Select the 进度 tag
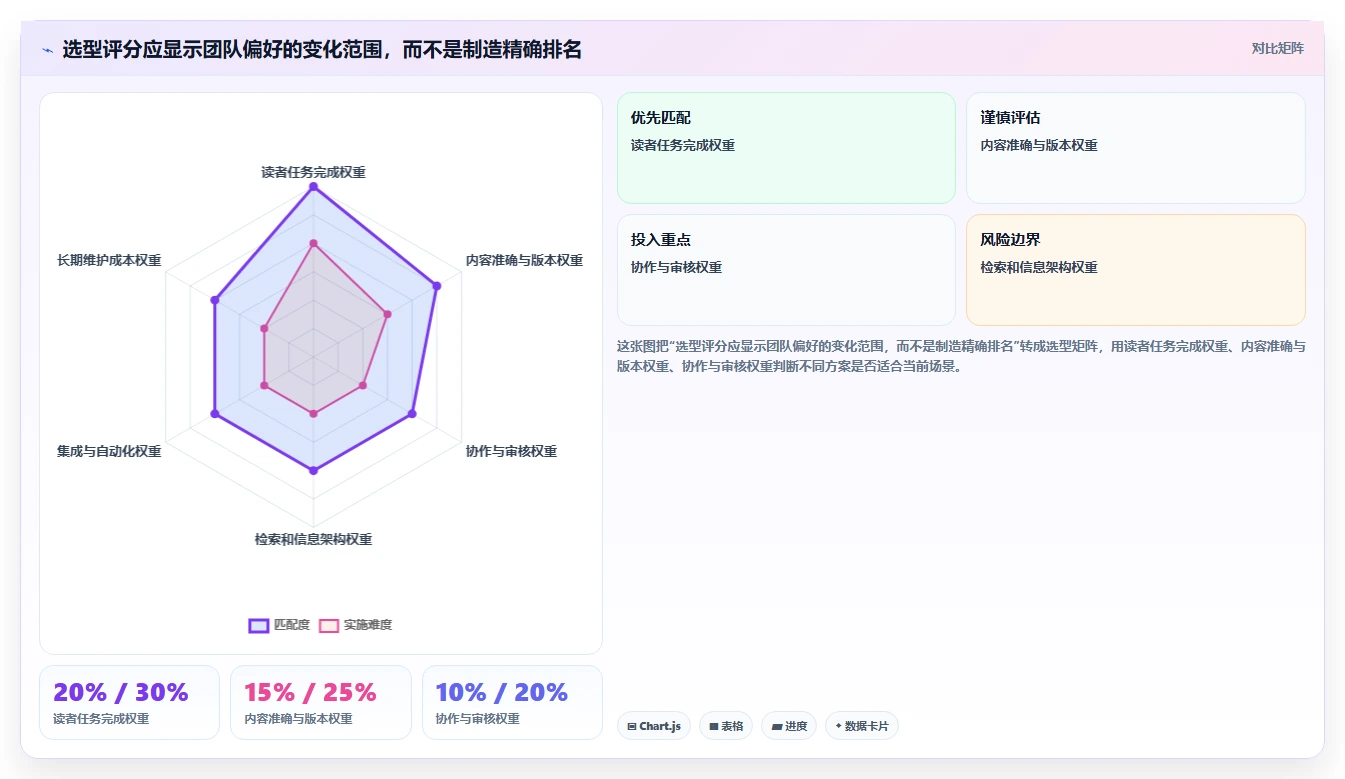This screenshot has width=1345, height=779. 789,726
